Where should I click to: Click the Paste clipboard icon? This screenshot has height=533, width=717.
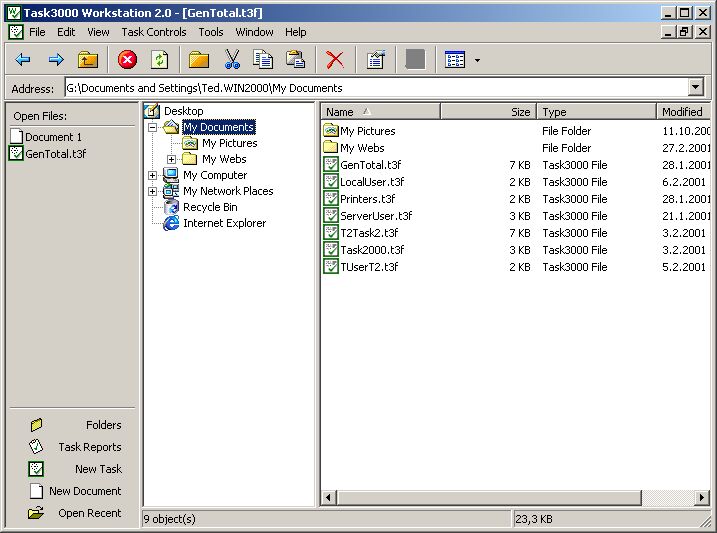click(295, 60)
